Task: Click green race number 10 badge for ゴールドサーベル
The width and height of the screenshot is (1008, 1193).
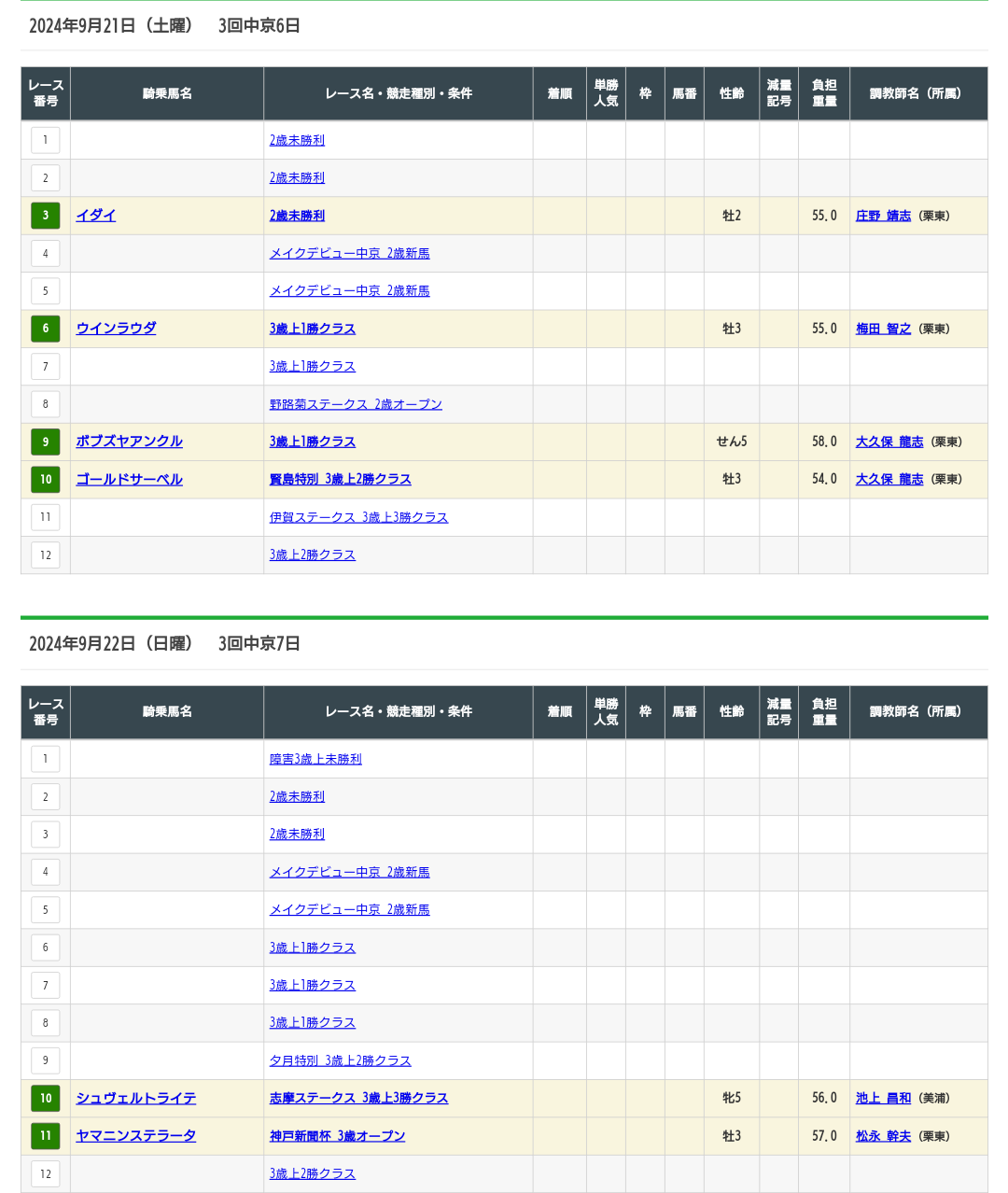Action: pos(46,479)
